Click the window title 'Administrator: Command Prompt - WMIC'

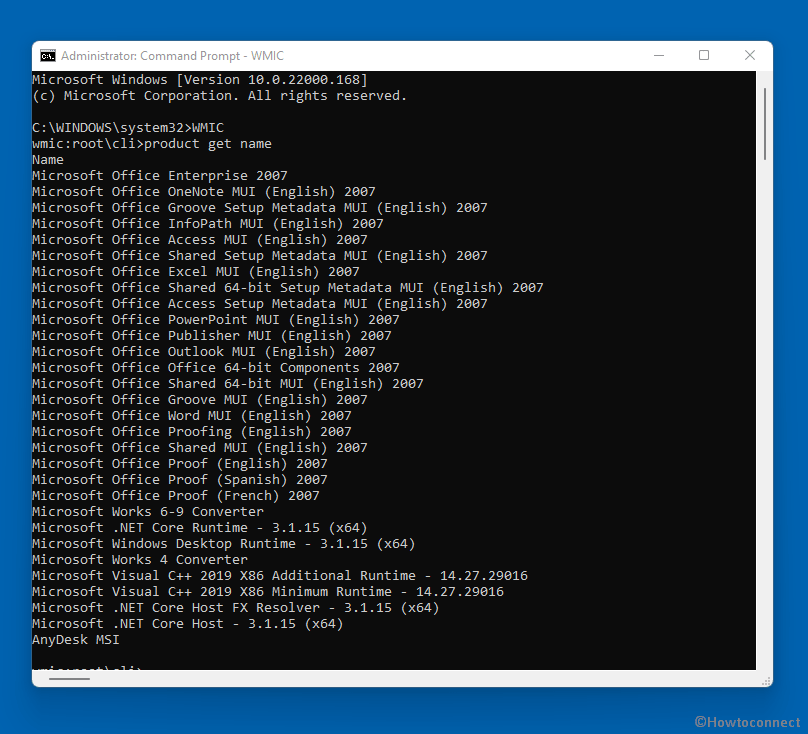pyautogui.click(x=172, y=56)
